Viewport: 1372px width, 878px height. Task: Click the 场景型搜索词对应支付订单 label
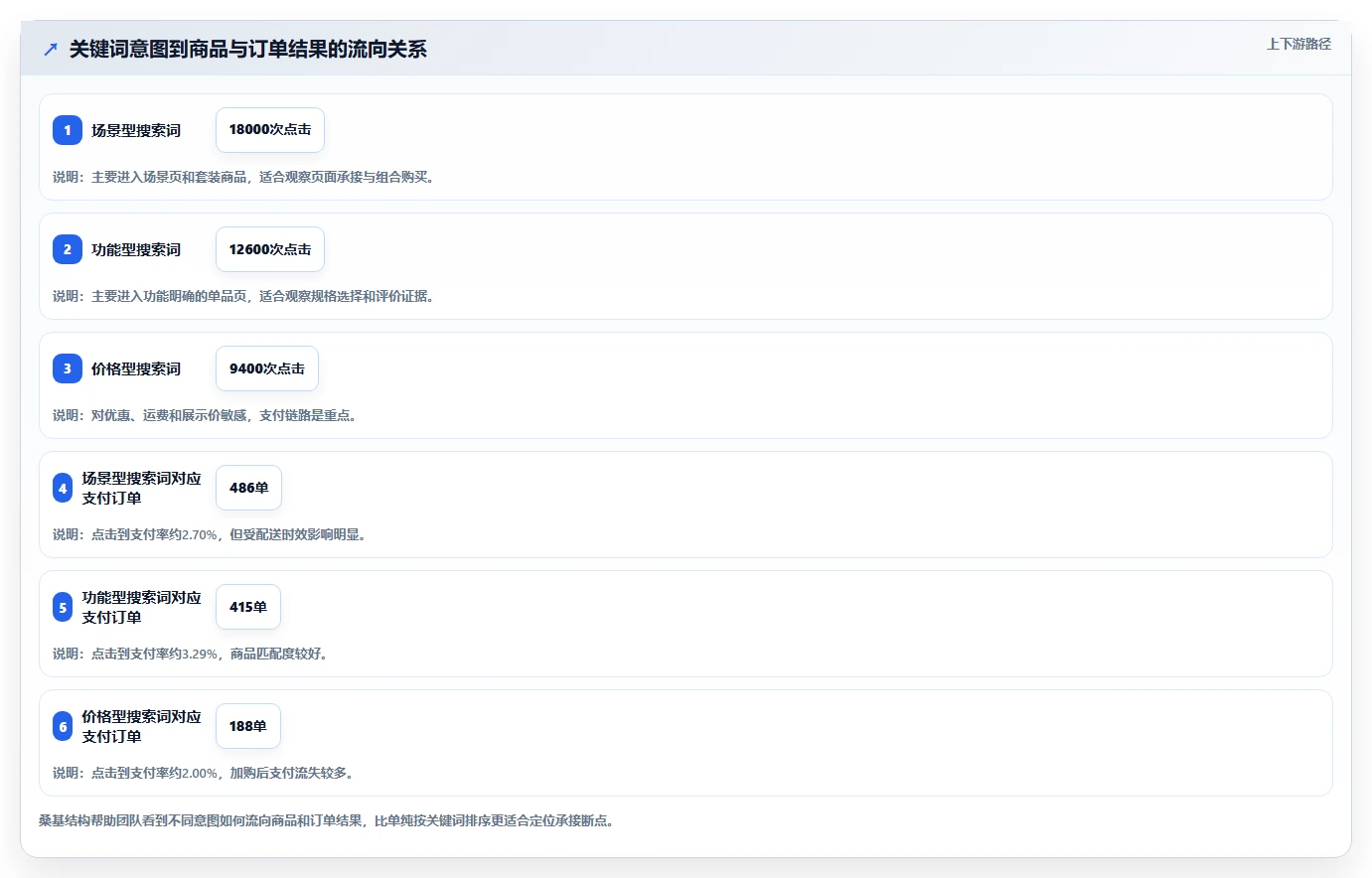pos(141,488)
